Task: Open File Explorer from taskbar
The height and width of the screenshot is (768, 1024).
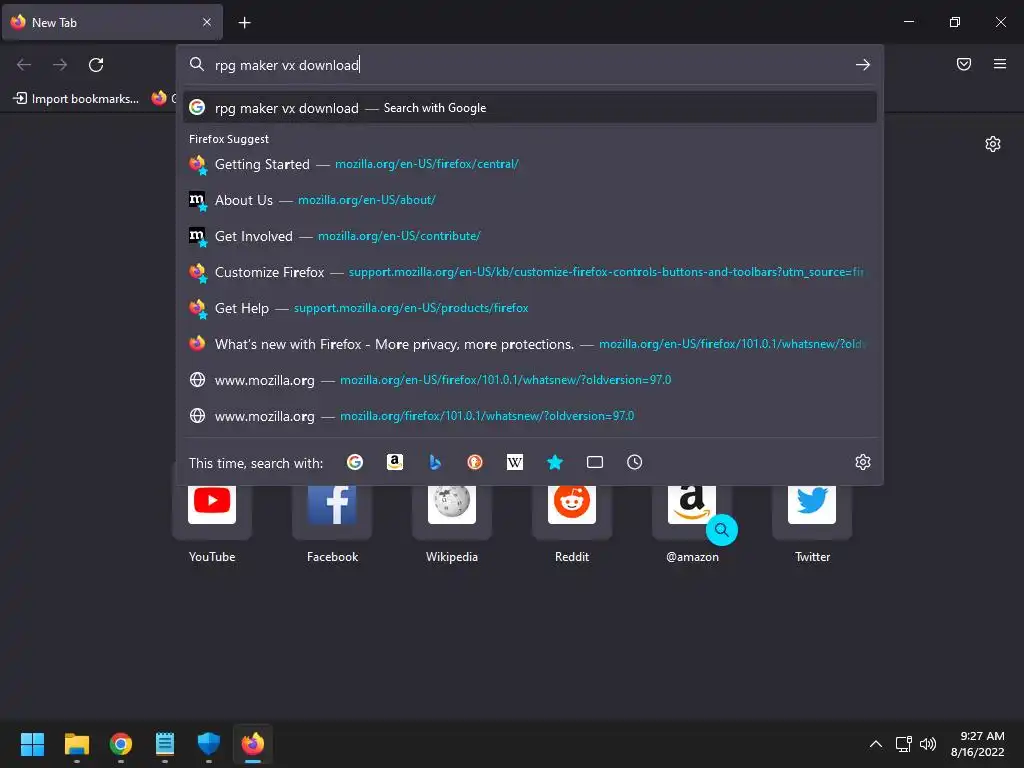Action: tap(76, 744)
